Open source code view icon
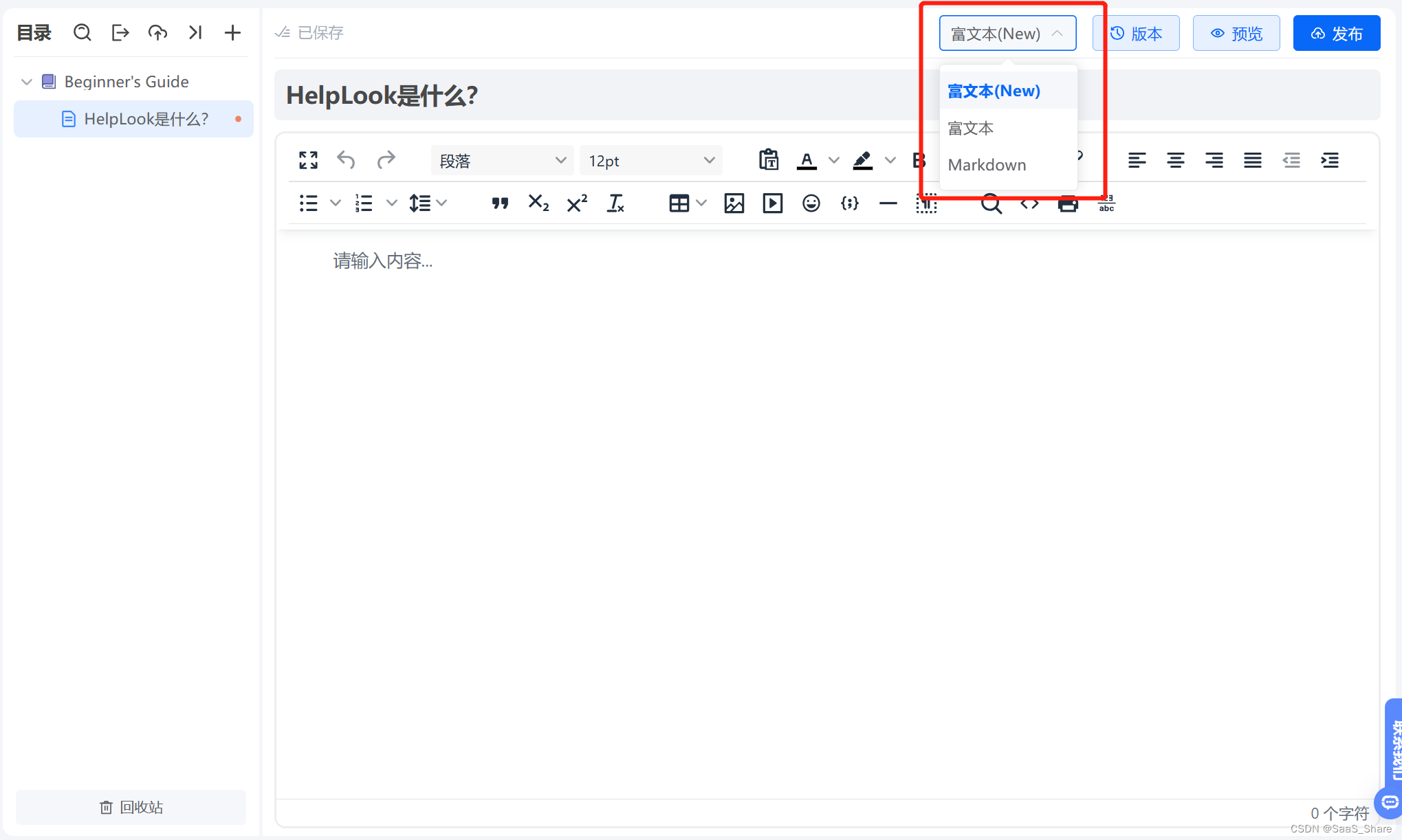The height and width of the screenshot is (840, 1402). coord(1029,203)
